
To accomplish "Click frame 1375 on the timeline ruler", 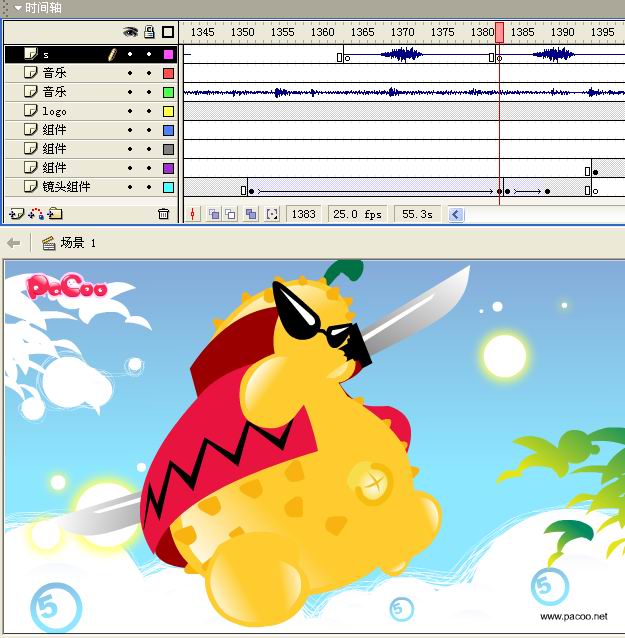I will [442, 32].
